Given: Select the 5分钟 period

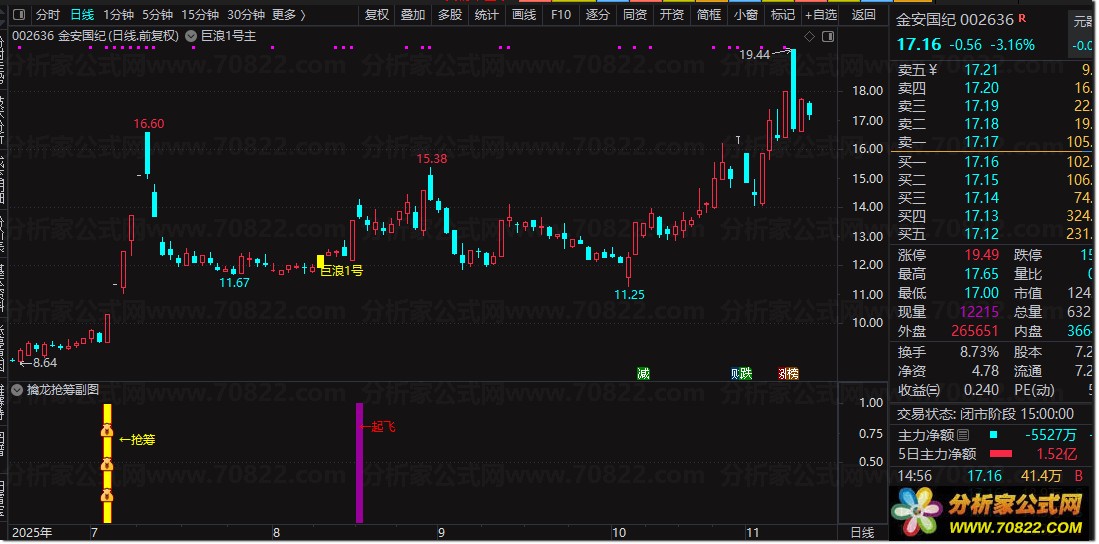Looking at the screenshot, I should click(x=157, y=15).
